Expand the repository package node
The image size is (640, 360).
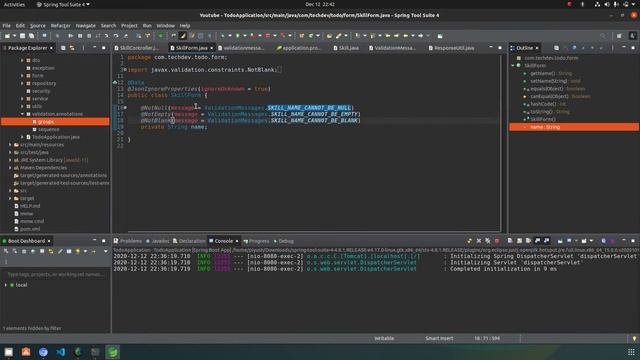[x=22, y=83]
